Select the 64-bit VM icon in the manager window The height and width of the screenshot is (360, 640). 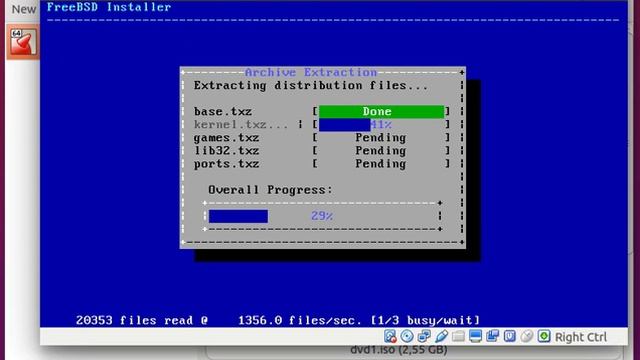pos(23,42)
